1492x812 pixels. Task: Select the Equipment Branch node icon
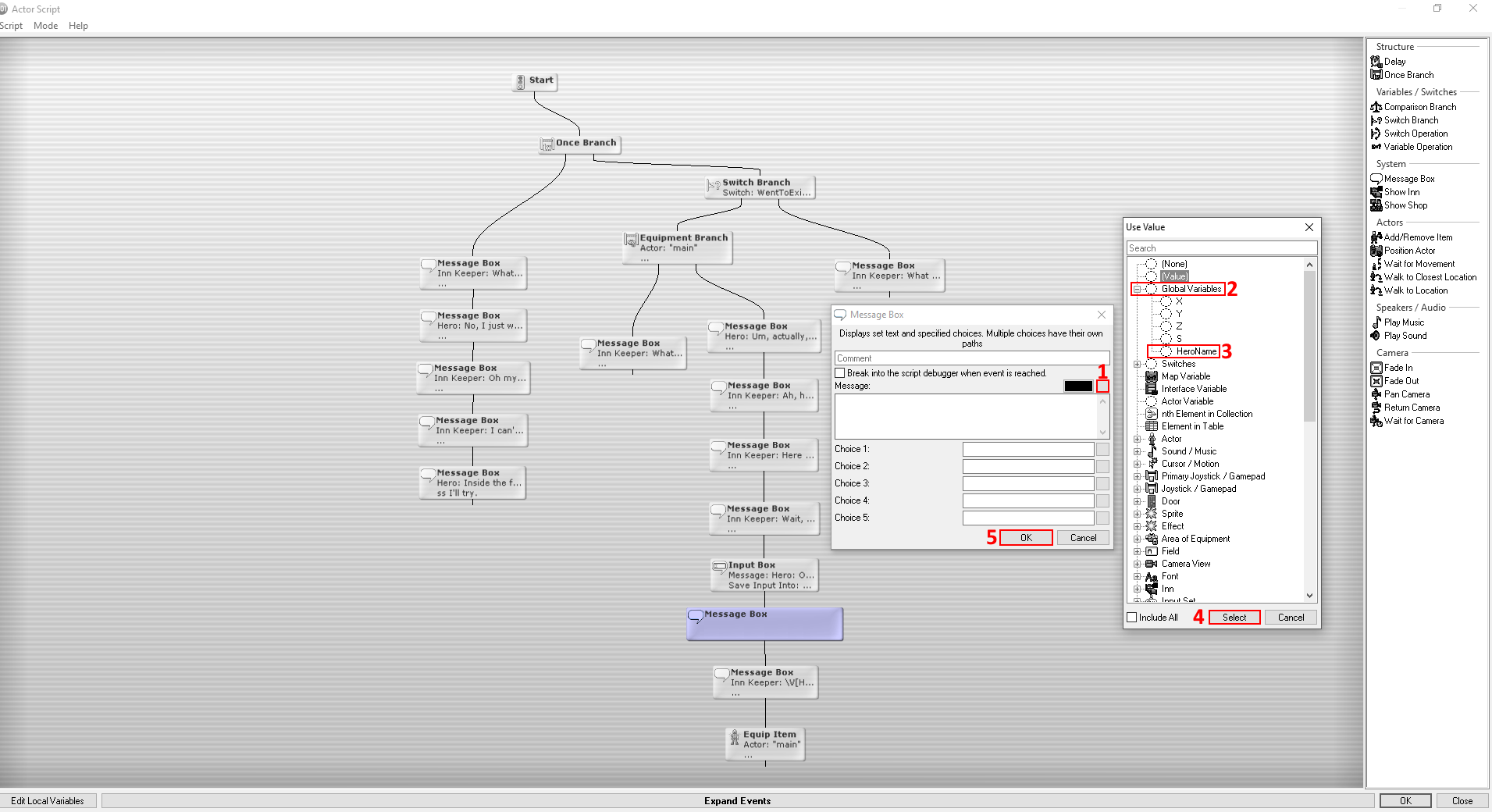[631, 240]
